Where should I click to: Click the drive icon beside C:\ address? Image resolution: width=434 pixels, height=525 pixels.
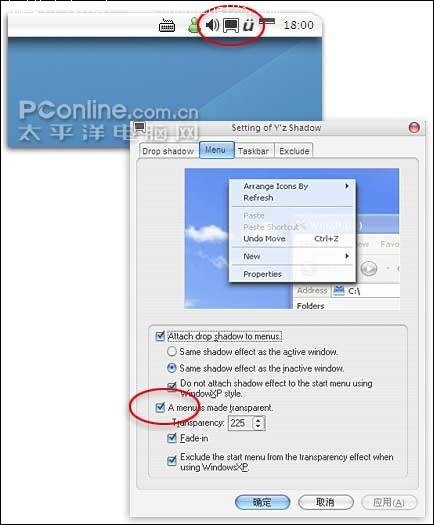[339, 290]
